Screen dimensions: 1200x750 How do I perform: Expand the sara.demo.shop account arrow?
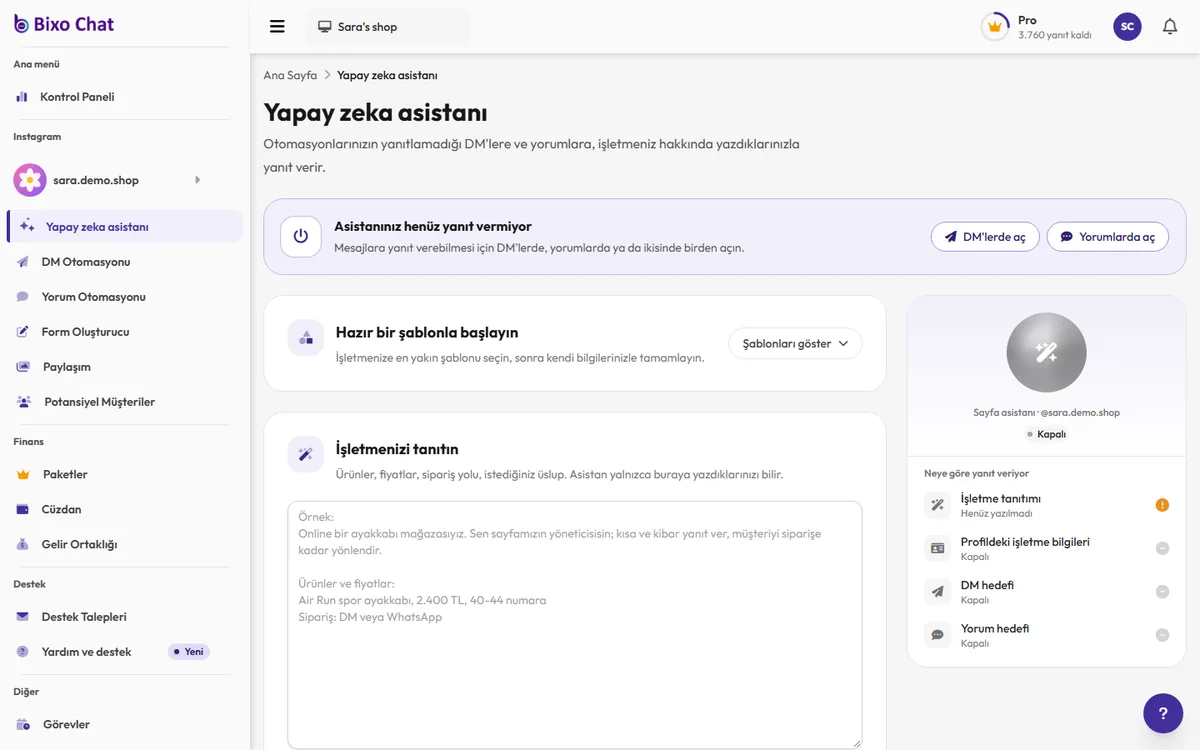click(197, 180)
